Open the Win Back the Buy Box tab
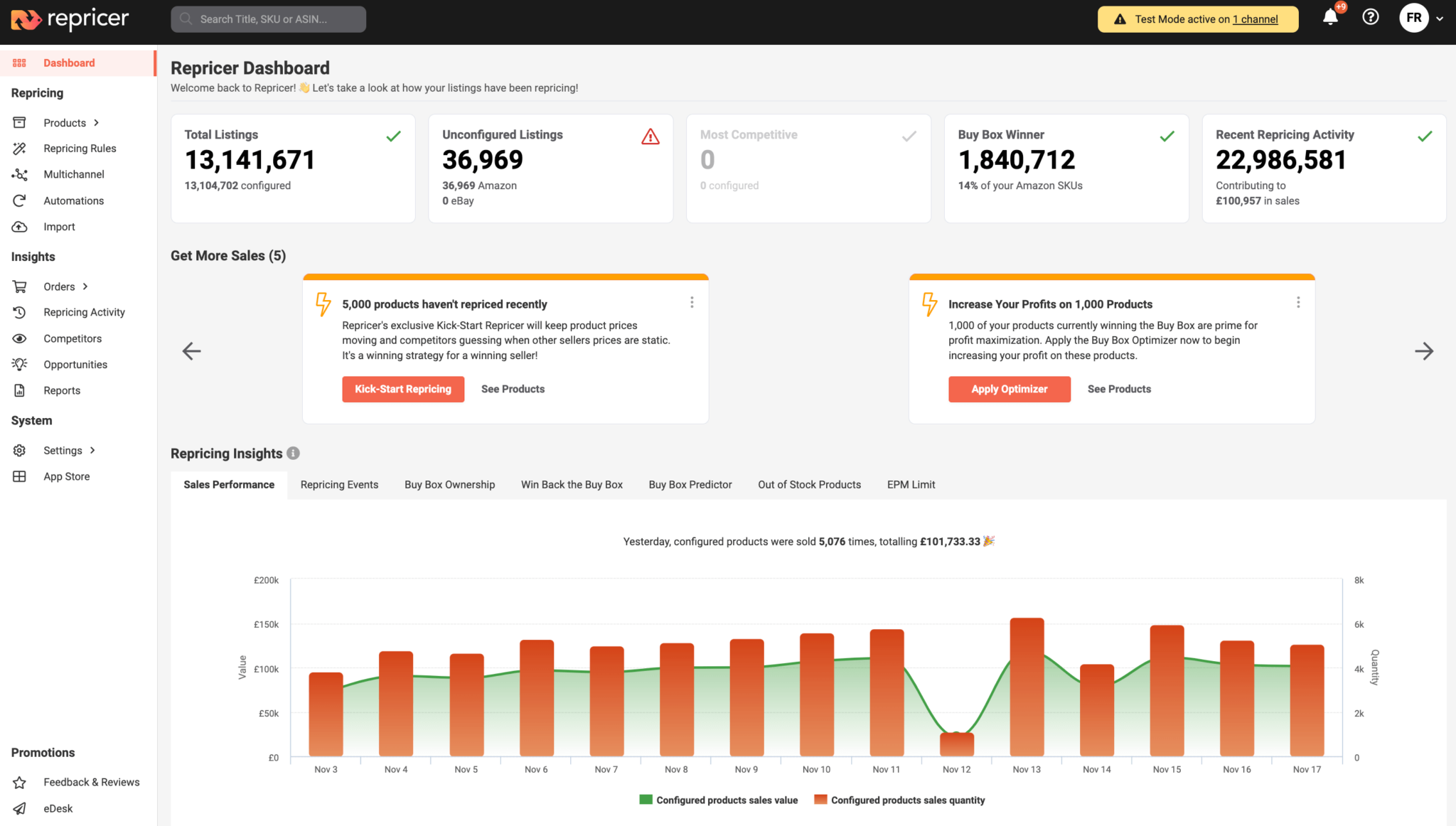This screenshot has width=1456, height=826. [572, 484]
